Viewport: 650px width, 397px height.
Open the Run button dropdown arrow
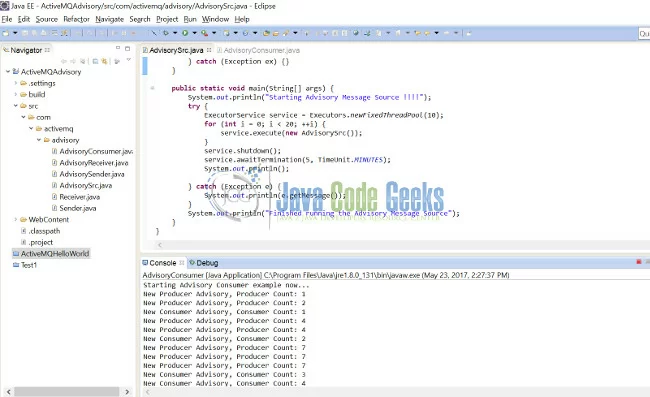coord(194,33)
